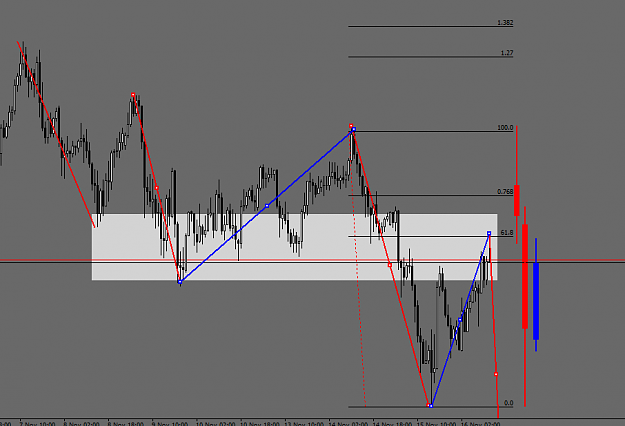Select the 1.382 Fibonacci level label

point(505,23)
